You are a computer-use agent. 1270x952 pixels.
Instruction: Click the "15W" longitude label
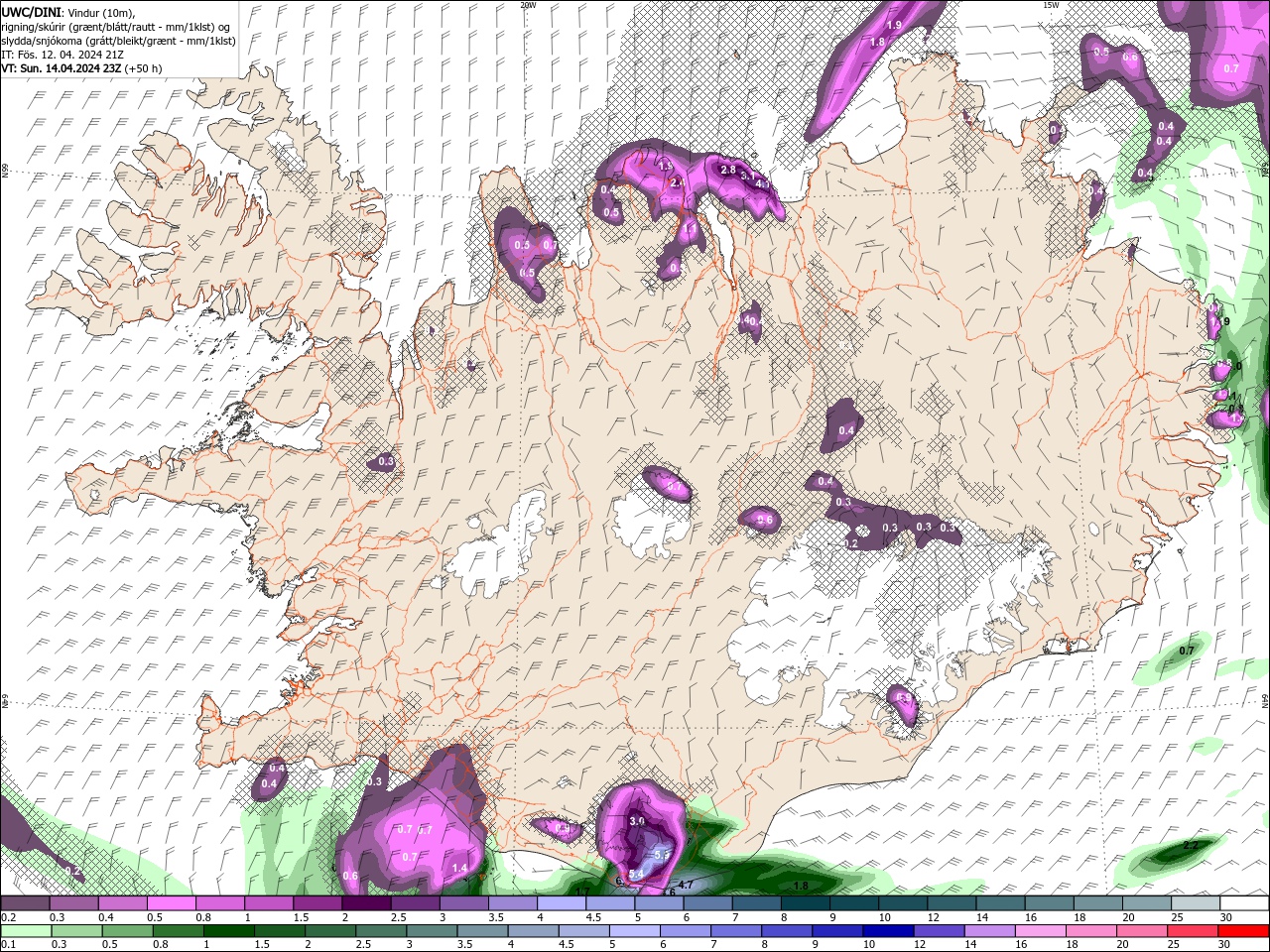(1051, 5)
